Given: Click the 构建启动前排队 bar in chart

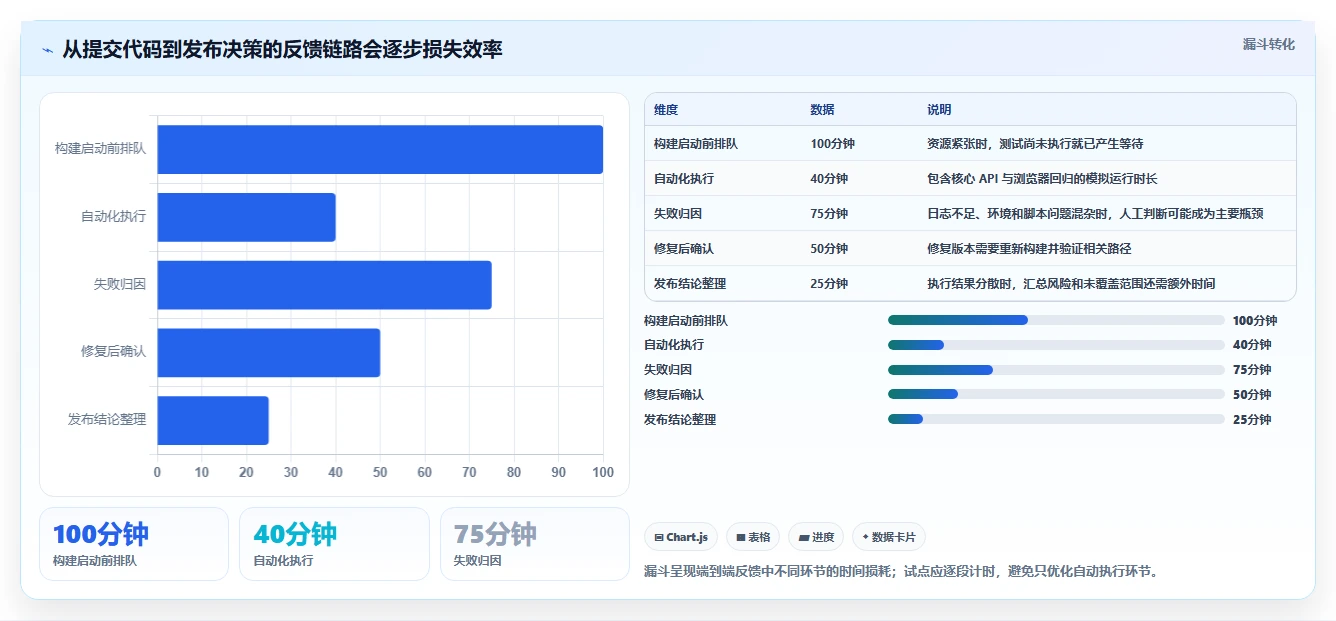Looking at the screenshot, I should click(x=380, y=149).
